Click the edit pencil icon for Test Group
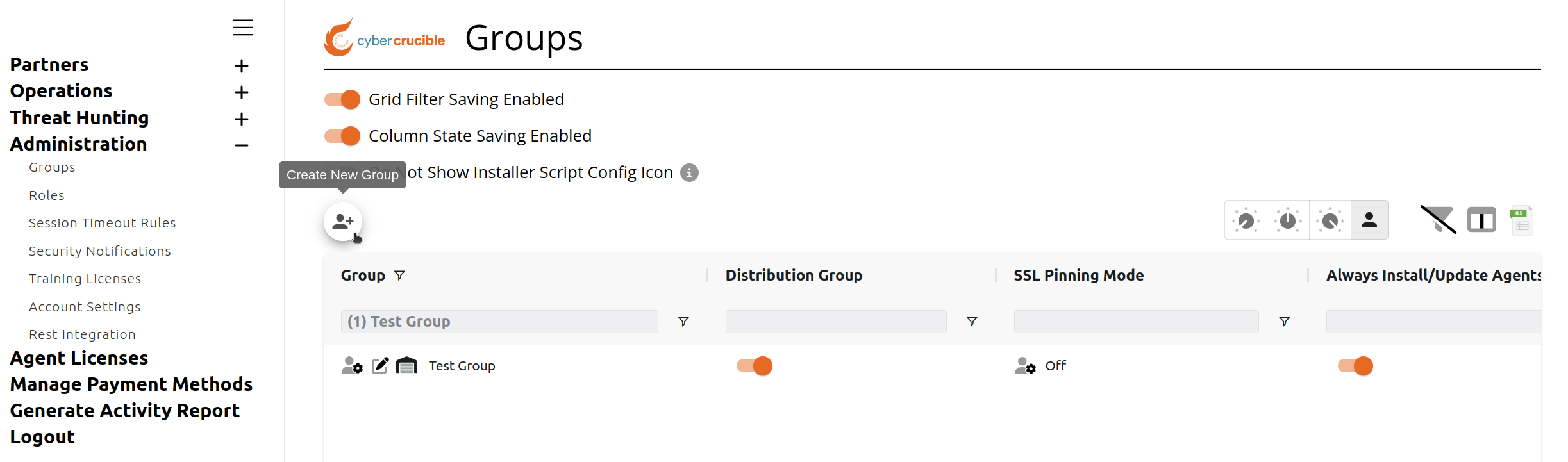 [x=380, y=366]
